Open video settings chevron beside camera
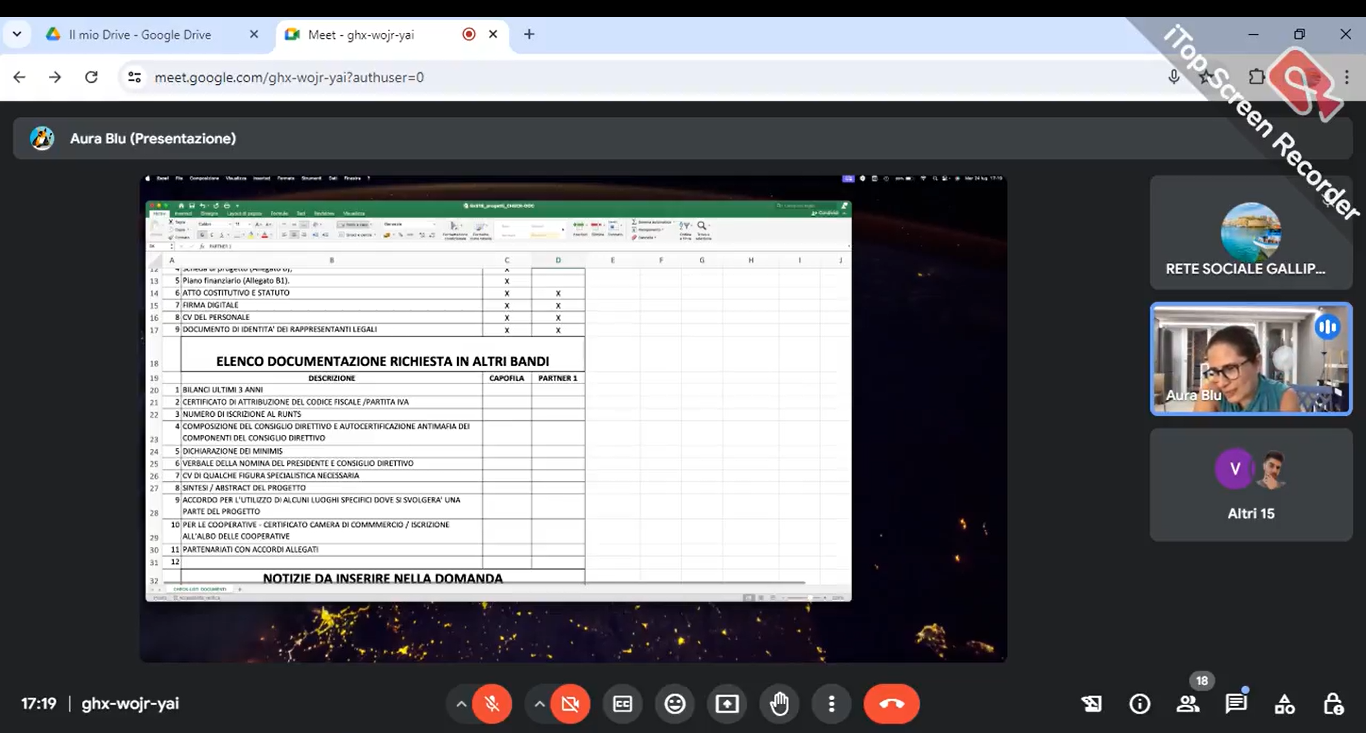Image resolution: width=1366 pixels, height=733 pixels. 539,704
